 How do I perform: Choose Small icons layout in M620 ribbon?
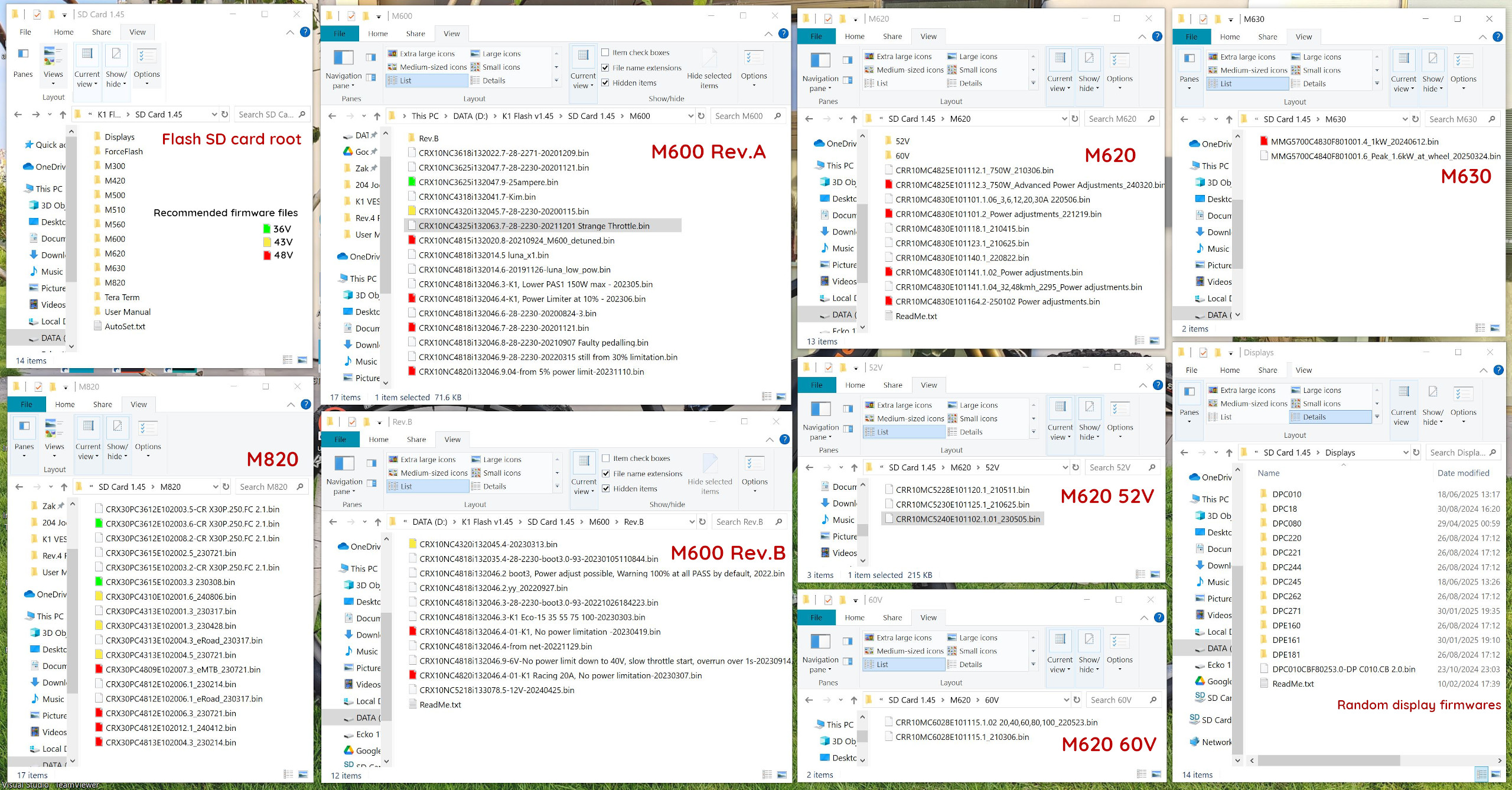click(x=977, y=70)
